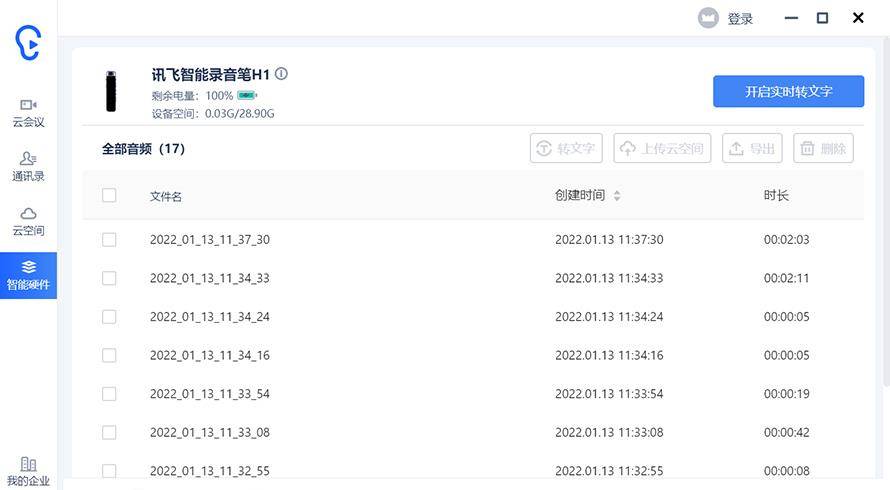Click duration 00:02:11
The height and width of the screenshot is (490, 890).
pyautogui.click(x=787, y=278)
